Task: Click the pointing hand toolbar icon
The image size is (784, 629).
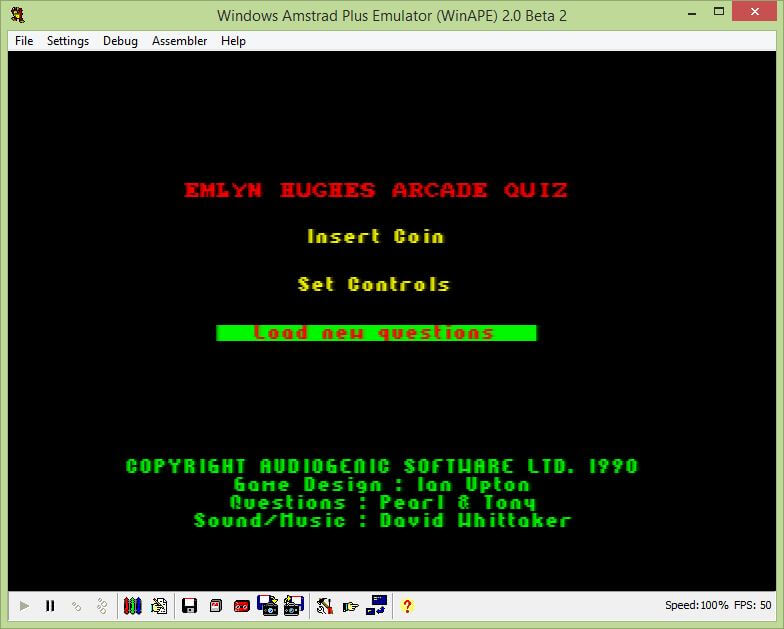Action: [350, 606]
